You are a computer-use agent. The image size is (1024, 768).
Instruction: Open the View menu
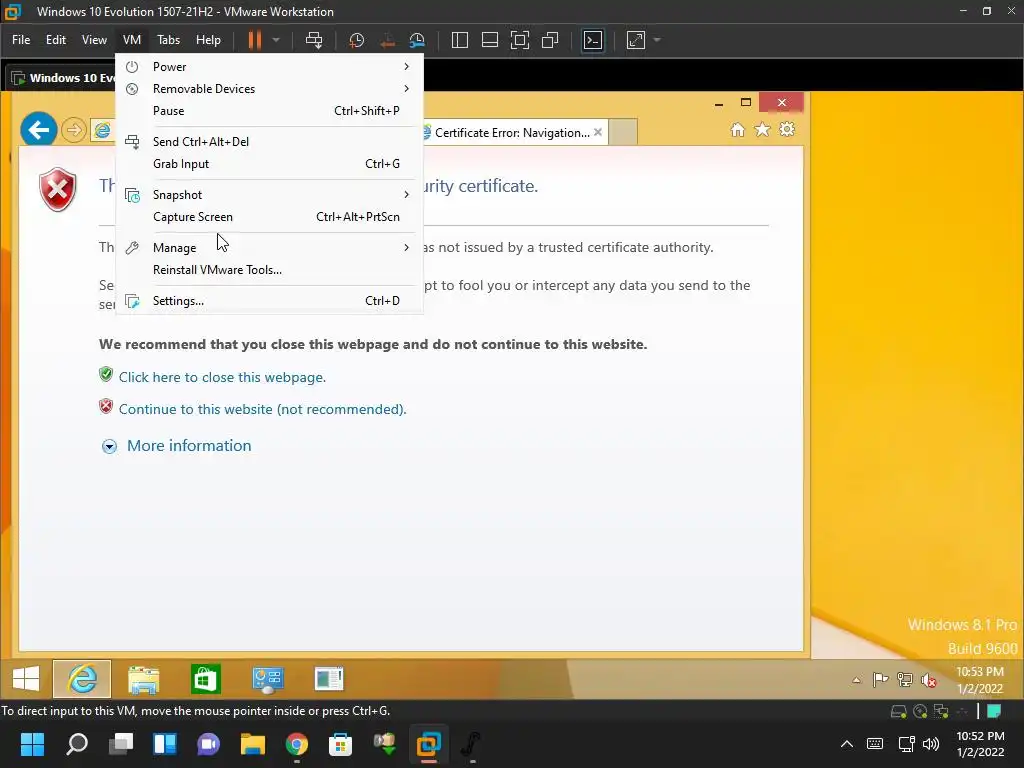pyautogui.click(x=94, y=40)
